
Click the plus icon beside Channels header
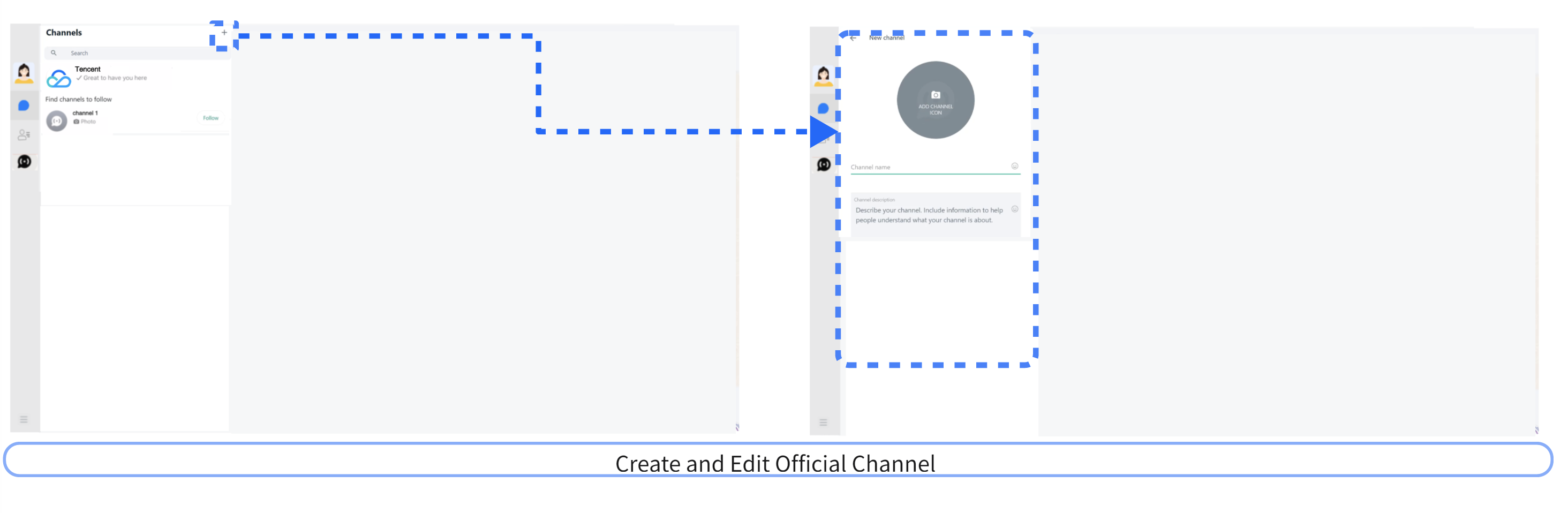coord(224,33)
